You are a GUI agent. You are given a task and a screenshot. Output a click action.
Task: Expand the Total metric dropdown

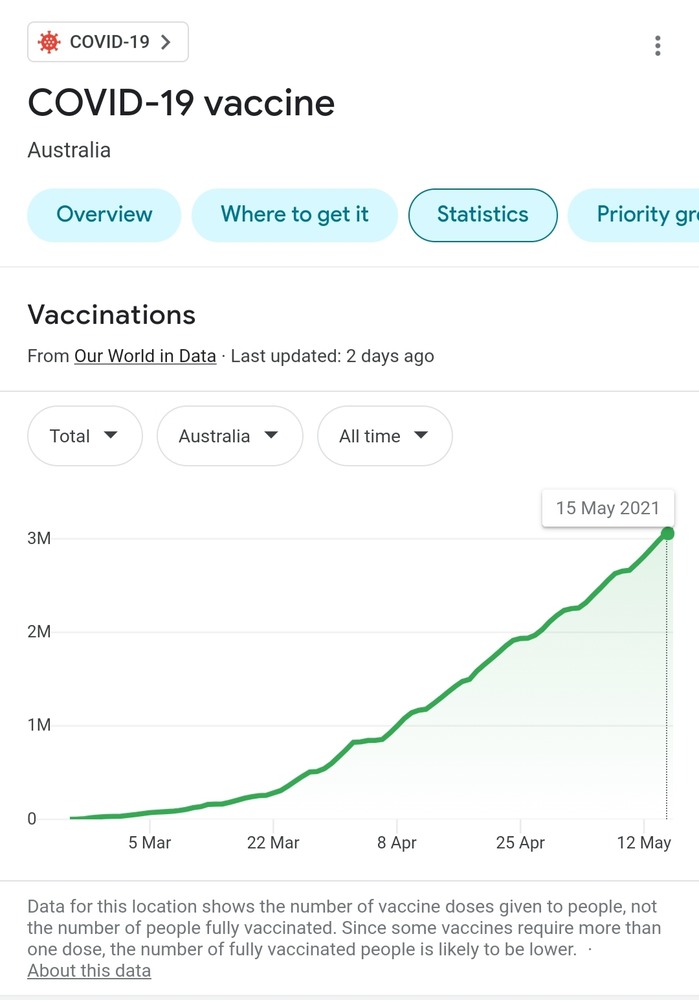pyautogui.click(x=85, y=436)
